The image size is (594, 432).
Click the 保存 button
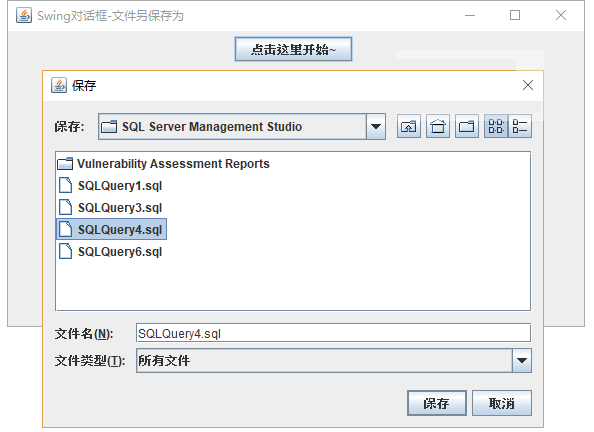[x=437, y=403]
